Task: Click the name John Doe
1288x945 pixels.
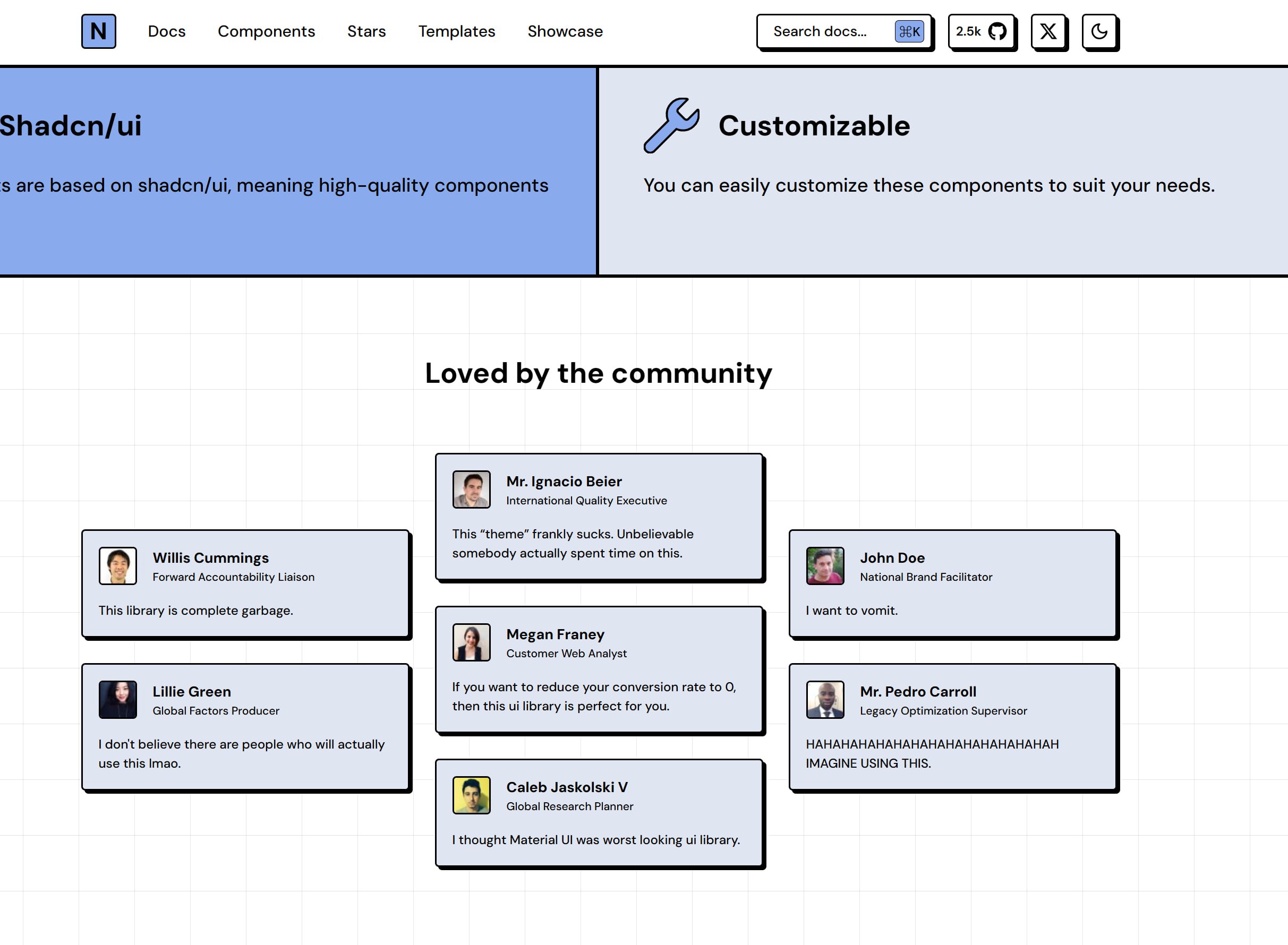Action: click(892, 558)
